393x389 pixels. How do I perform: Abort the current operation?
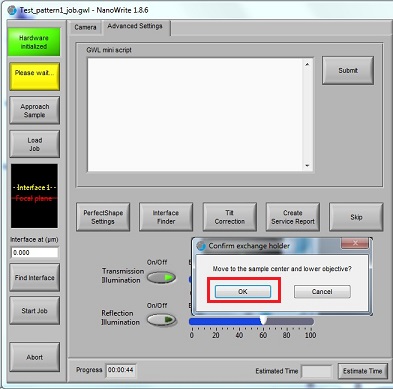coord(35,357)
